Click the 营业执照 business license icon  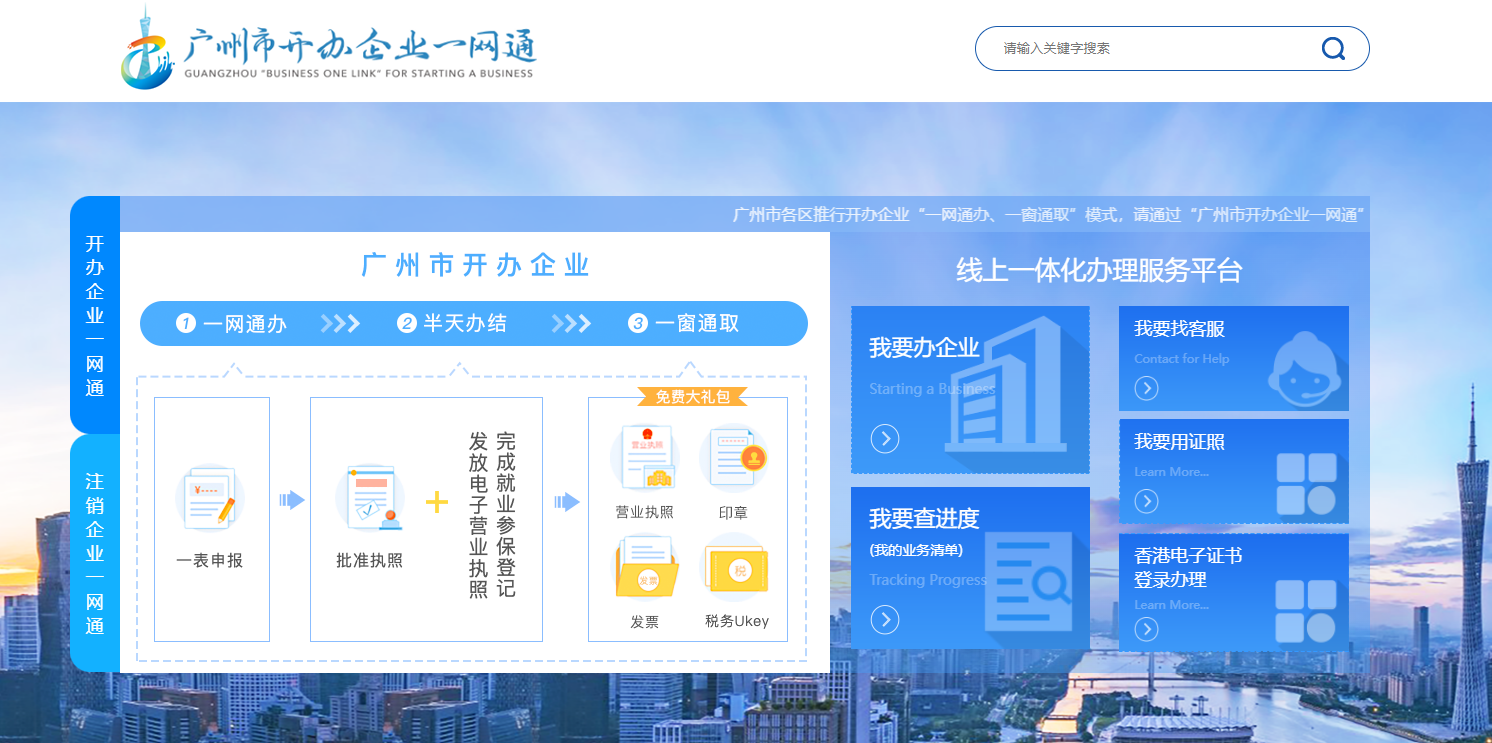[x=646, y=456]
